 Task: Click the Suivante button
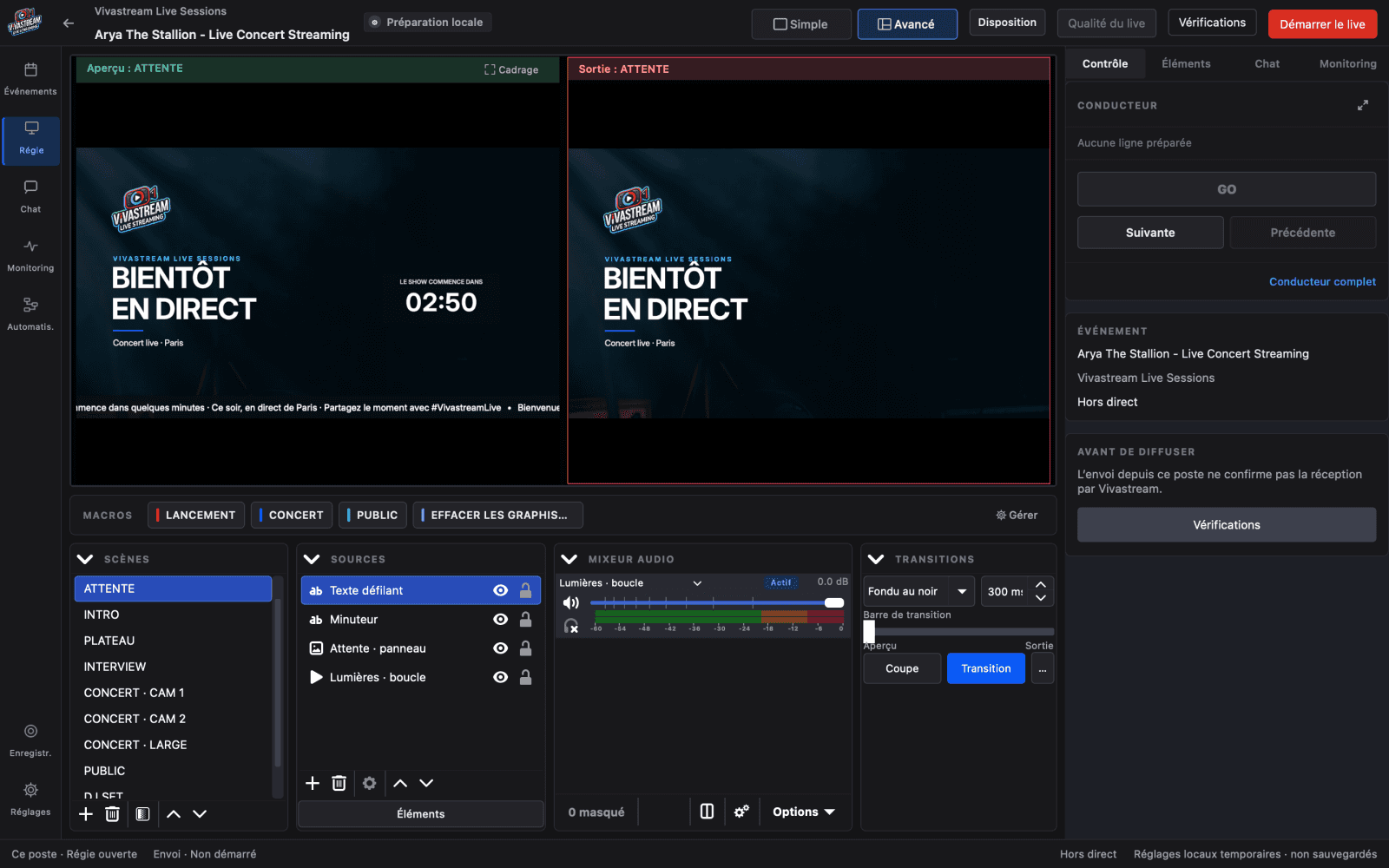pos(1150,233)
